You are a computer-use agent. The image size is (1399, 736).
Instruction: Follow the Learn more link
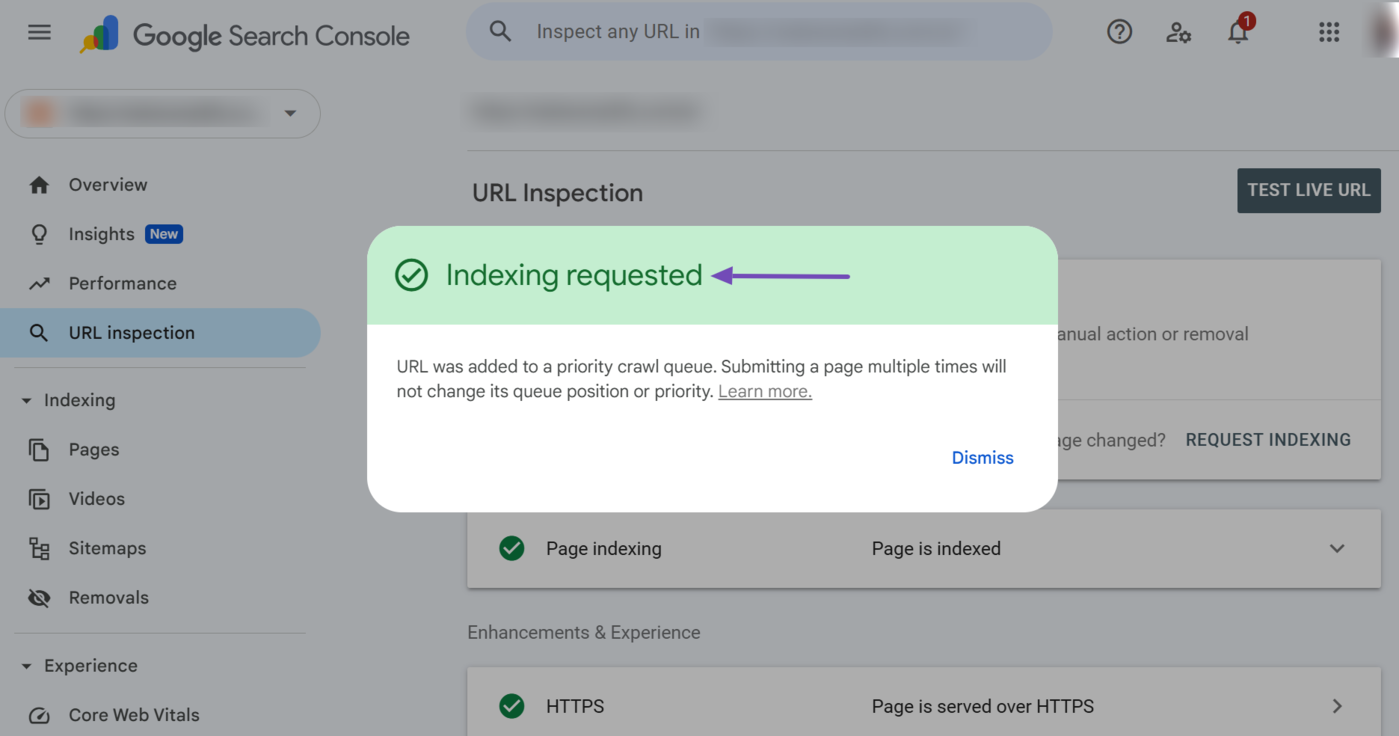tap(765, 392)
